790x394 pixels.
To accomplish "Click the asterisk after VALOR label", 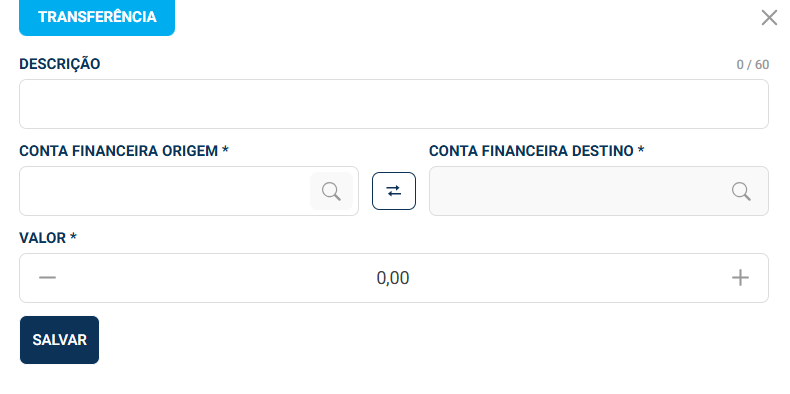I will (x=73, y=236).
